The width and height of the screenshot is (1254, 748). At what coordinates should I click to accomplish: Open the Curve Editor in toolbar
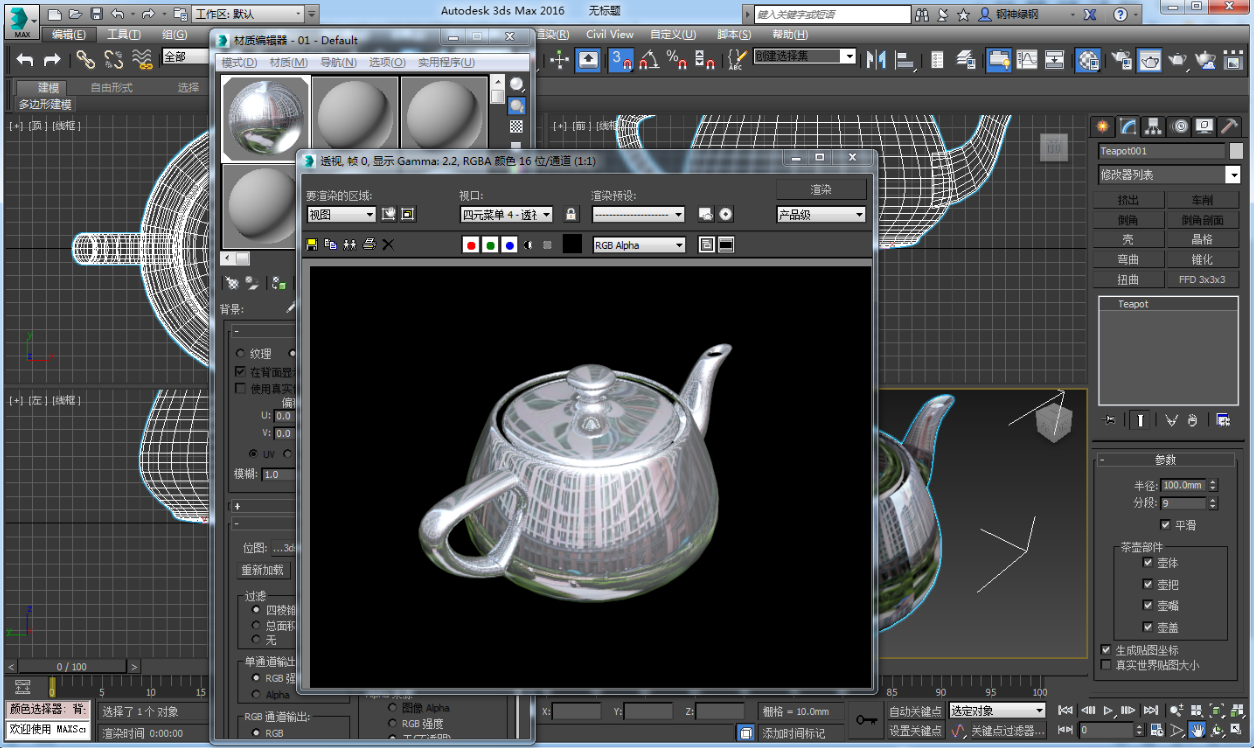[x=1027, y=60]
